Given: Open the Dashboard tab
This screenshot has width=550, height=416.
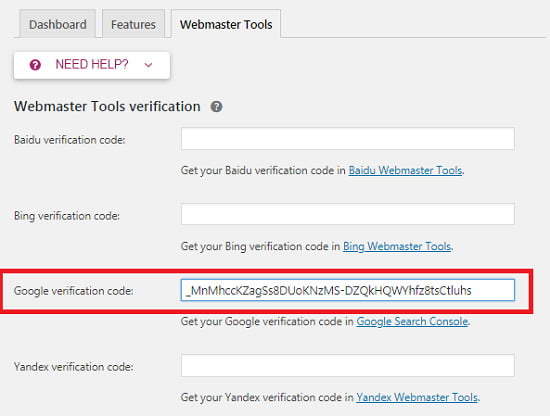Looking at the screenshot, I should [58, 24].
